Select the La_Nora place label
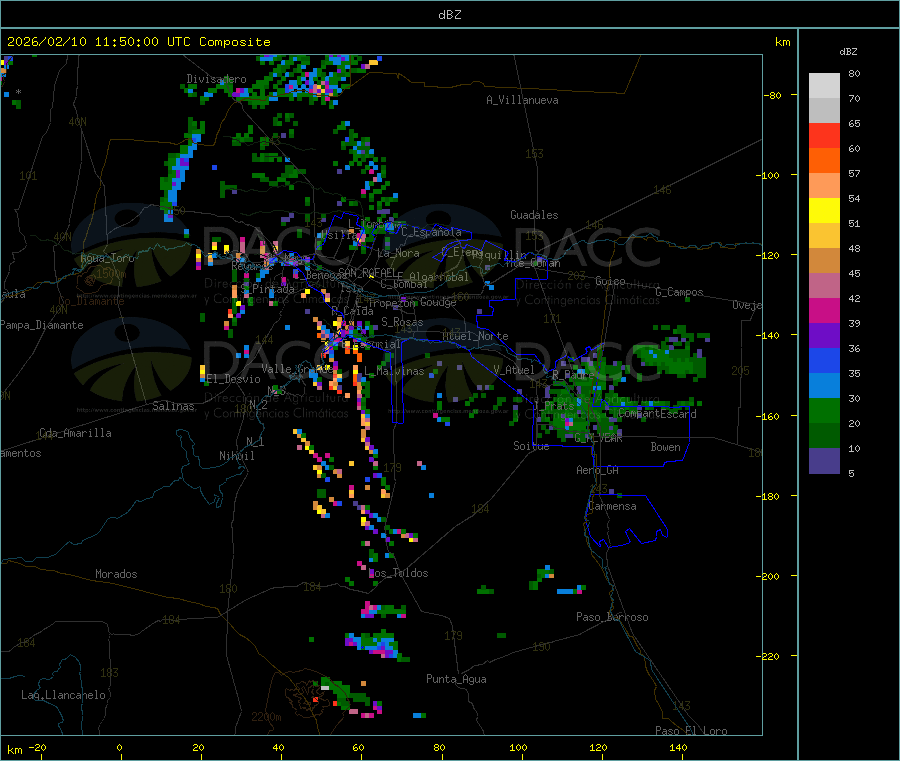This screenshot has width=900, height=761. (398, 253)
